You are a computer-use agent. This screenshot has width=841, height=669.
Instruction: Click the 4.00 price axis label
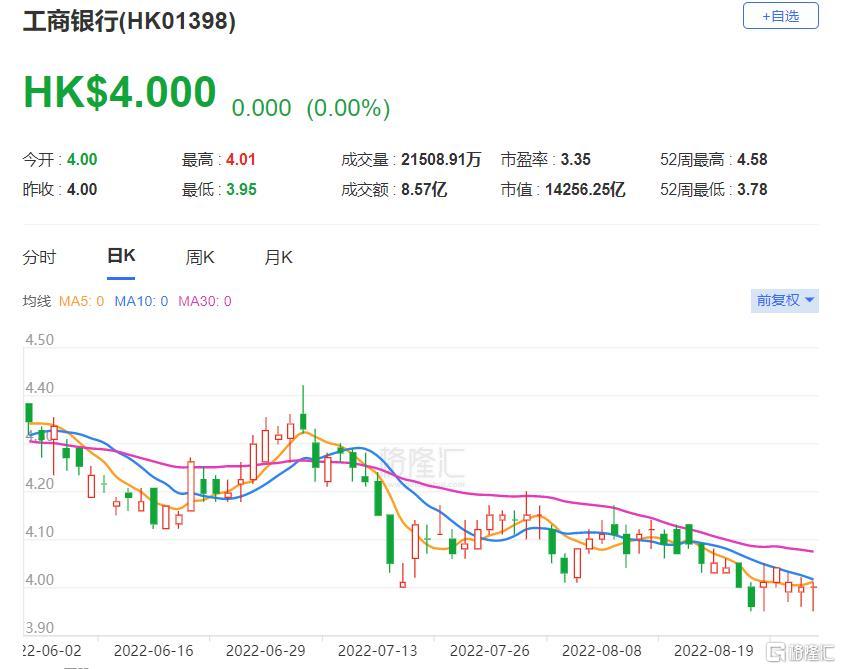[x=40, y=580]
